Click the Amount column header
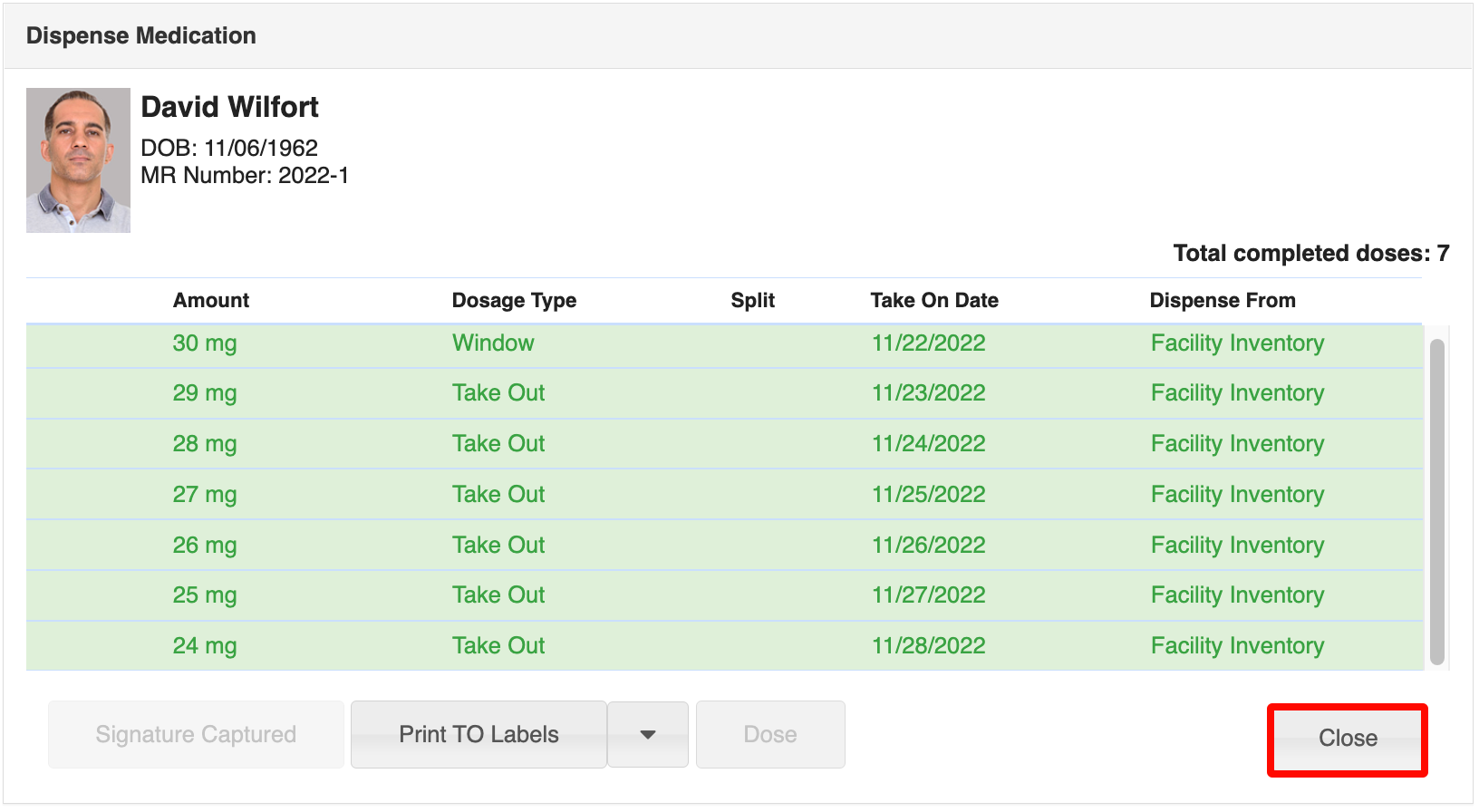This screenshot has height=812, width=1479. coord(211,301)
